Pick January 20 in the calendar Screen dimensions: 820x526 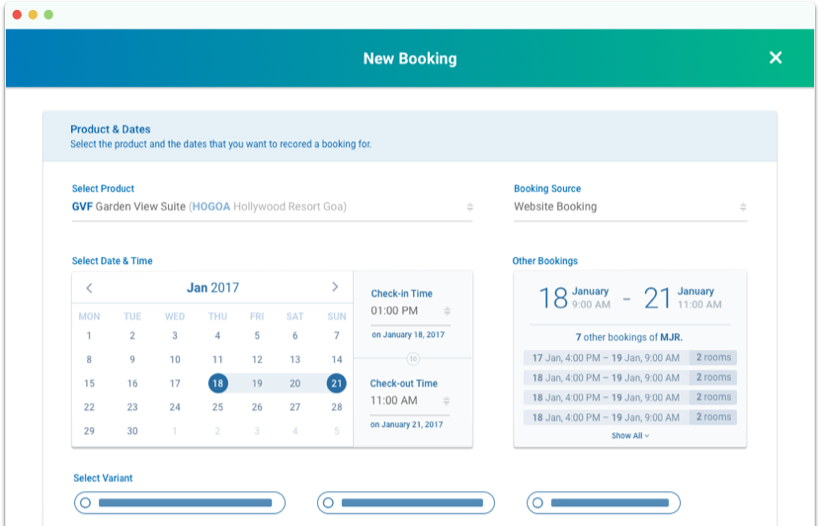(295, 383)
